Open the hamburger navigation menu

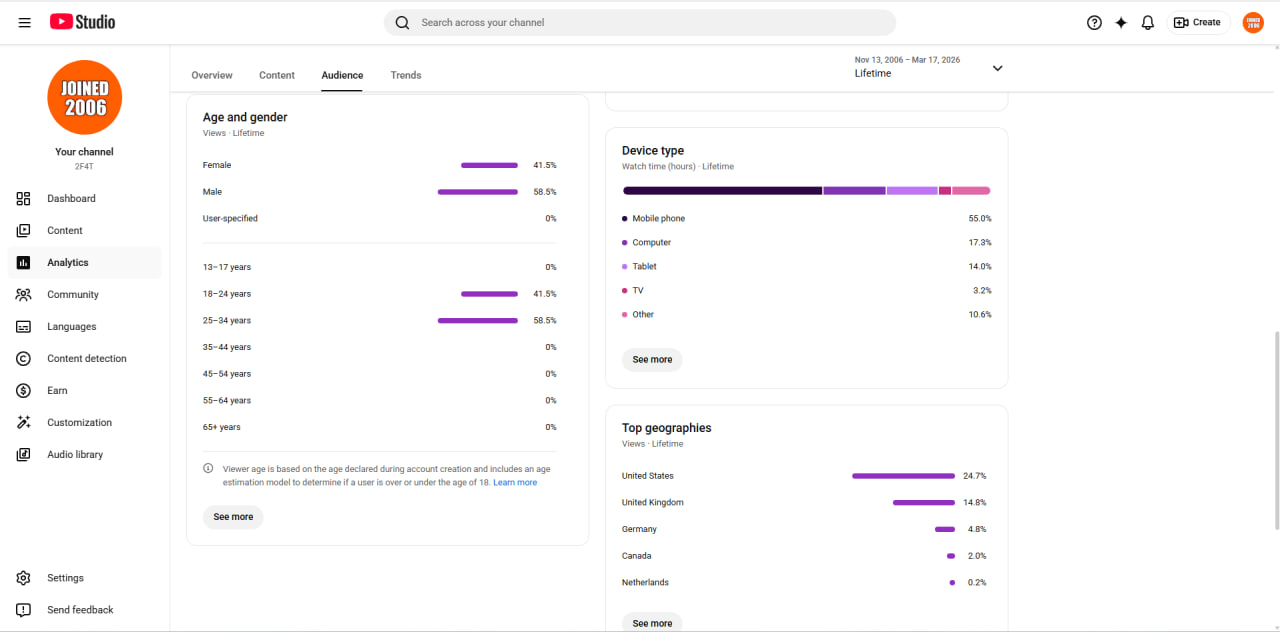(24, 22)
